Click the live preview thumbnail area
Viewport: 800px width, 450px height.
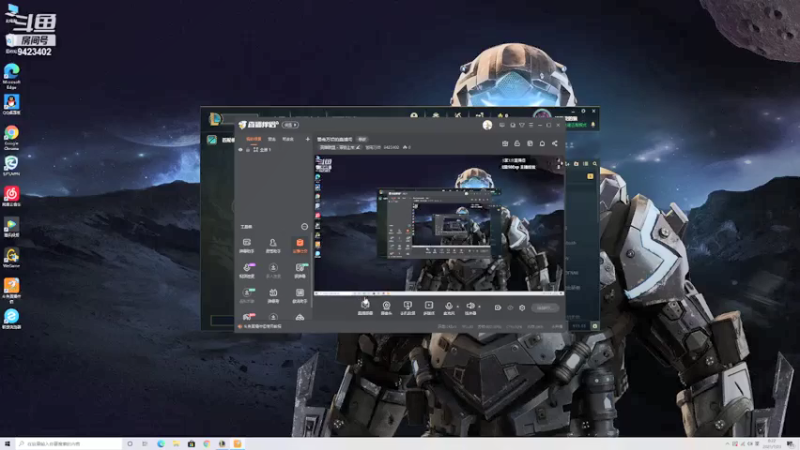click(439, 224)
